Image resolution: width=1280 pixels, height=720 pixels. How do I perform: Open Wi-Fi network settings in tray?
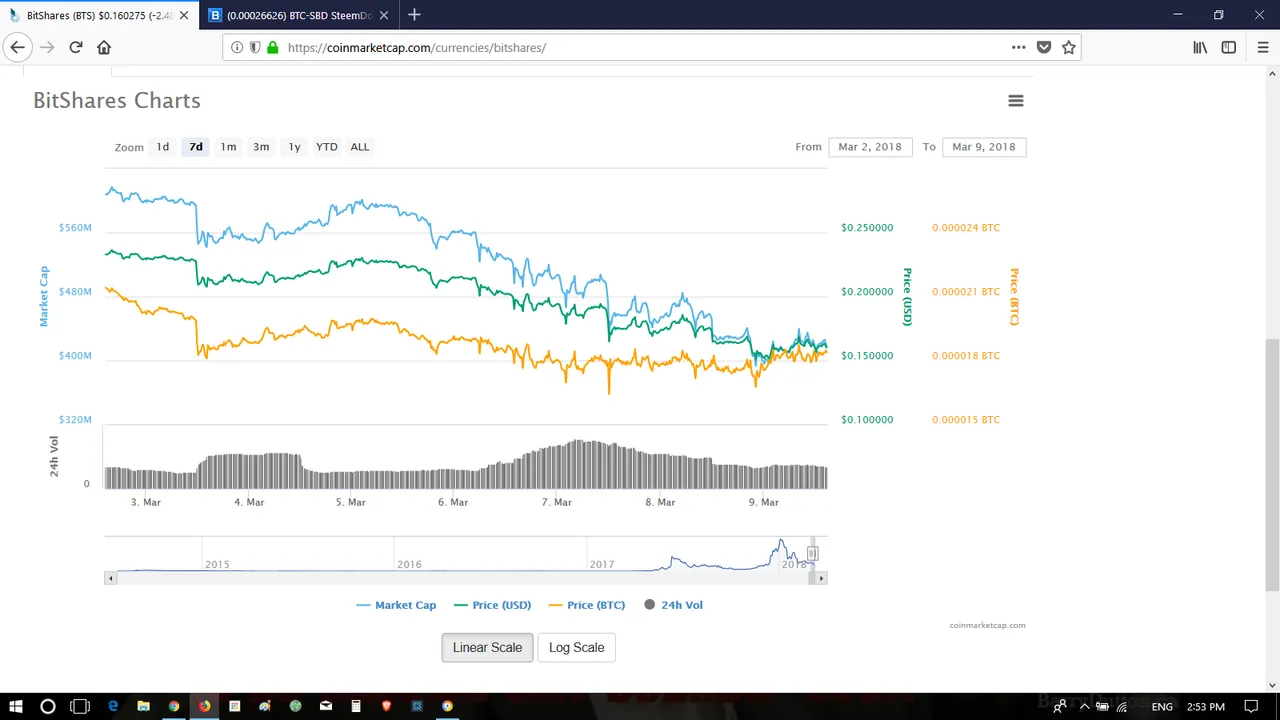(x=1122, y=706)
